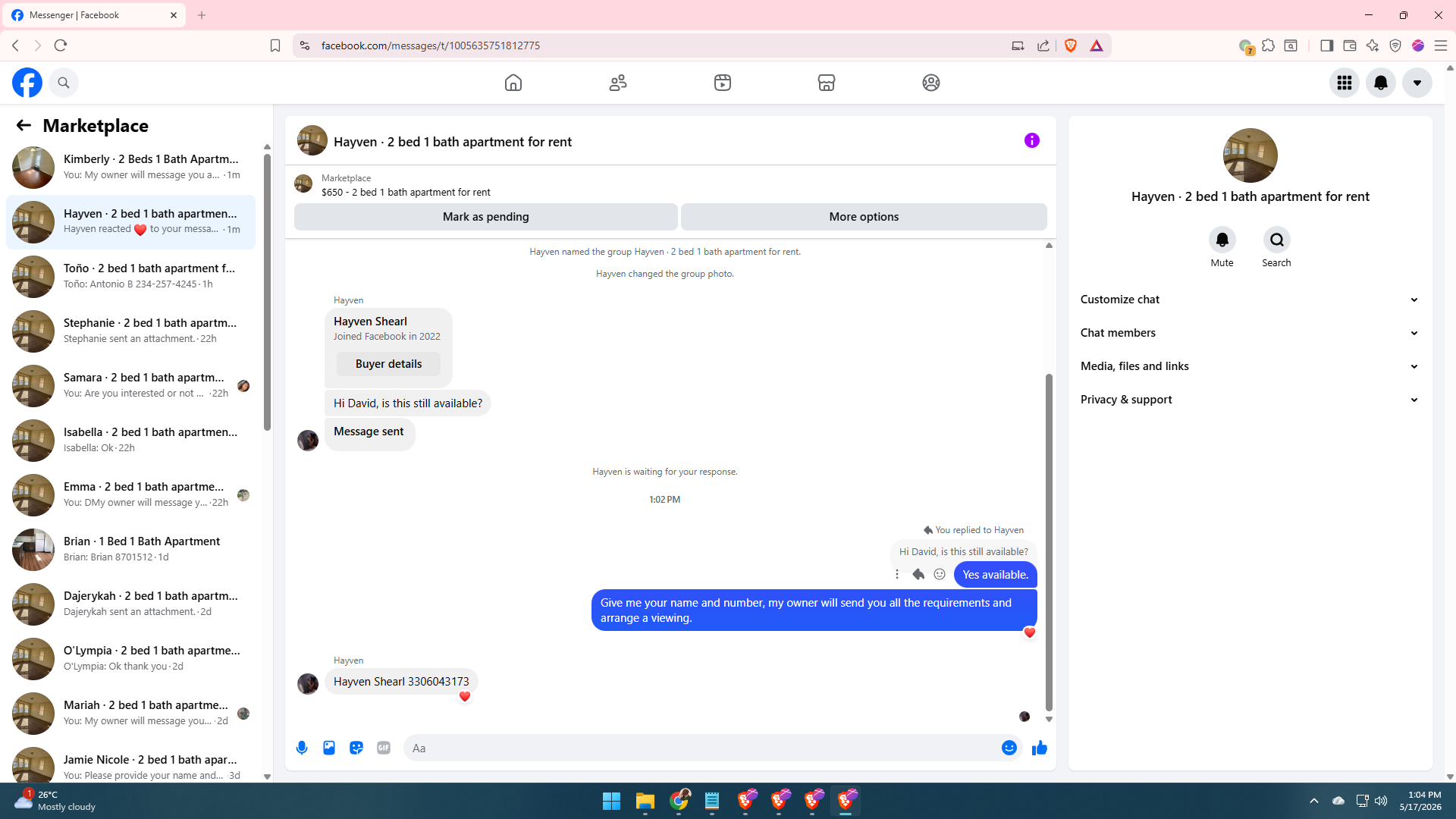The height and width of the screenshot is (819, 1456).
Task: Expand the Privacy & support section
Action: click(1250, 400)
